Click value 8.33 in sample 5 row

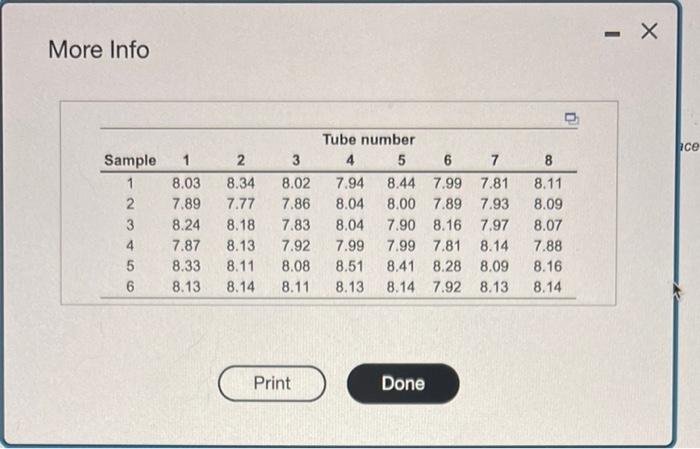pyautogui.click(x=186, y=266)
